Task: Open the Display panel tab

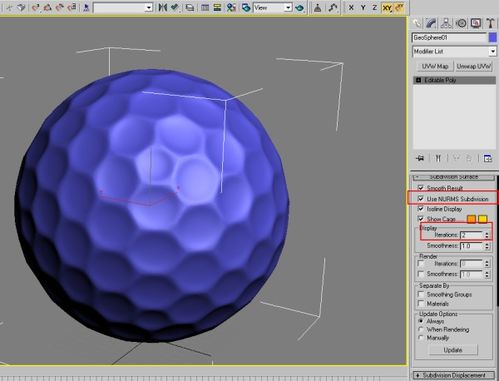Action: click(x=476, y=23)
